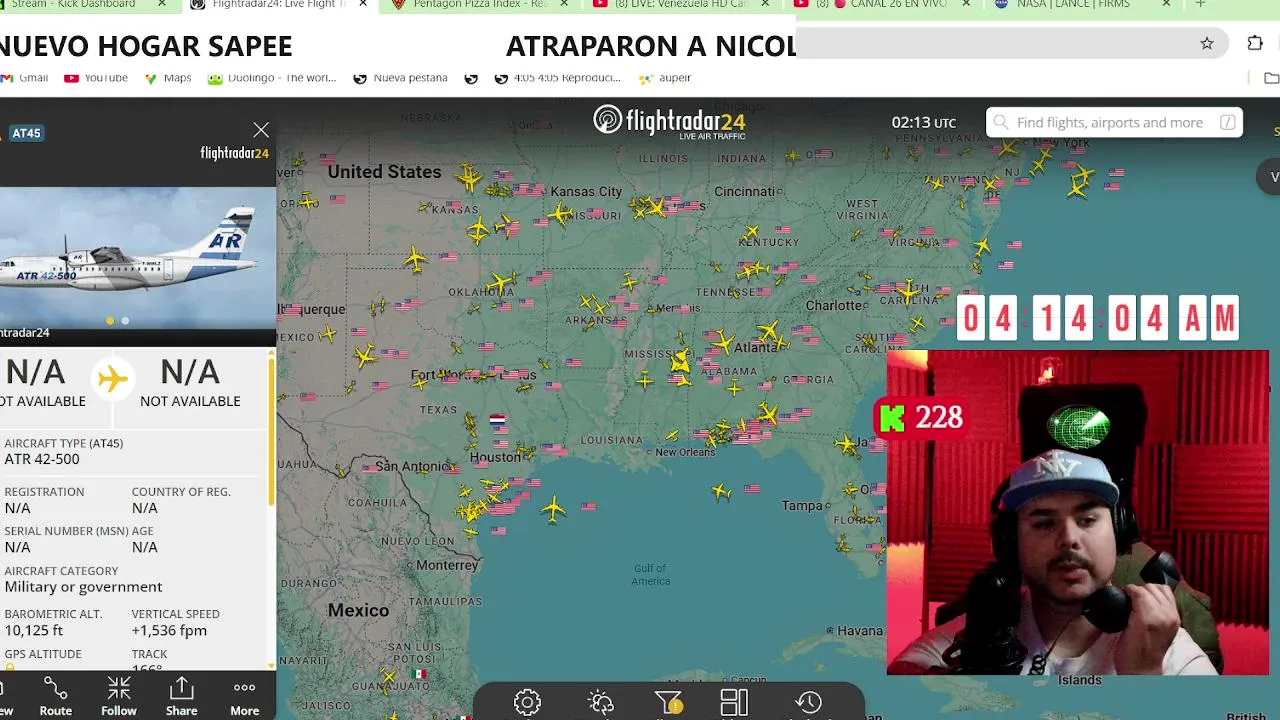Click the yellow plane icon between N/A labels
Image resolution: width=1280 pixels, height=720 pixels.
112,379
